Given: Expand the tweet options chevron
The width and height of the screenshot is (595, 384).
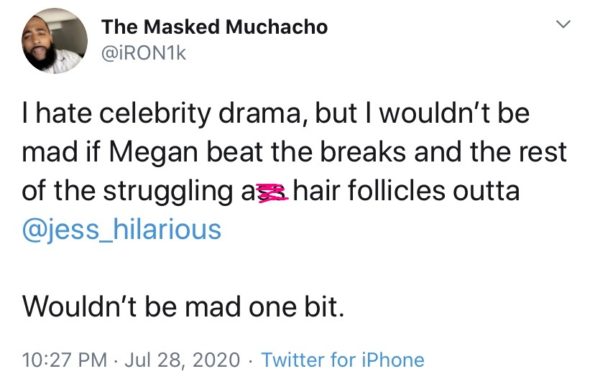Looking at the screenshot, I should 563,24.
